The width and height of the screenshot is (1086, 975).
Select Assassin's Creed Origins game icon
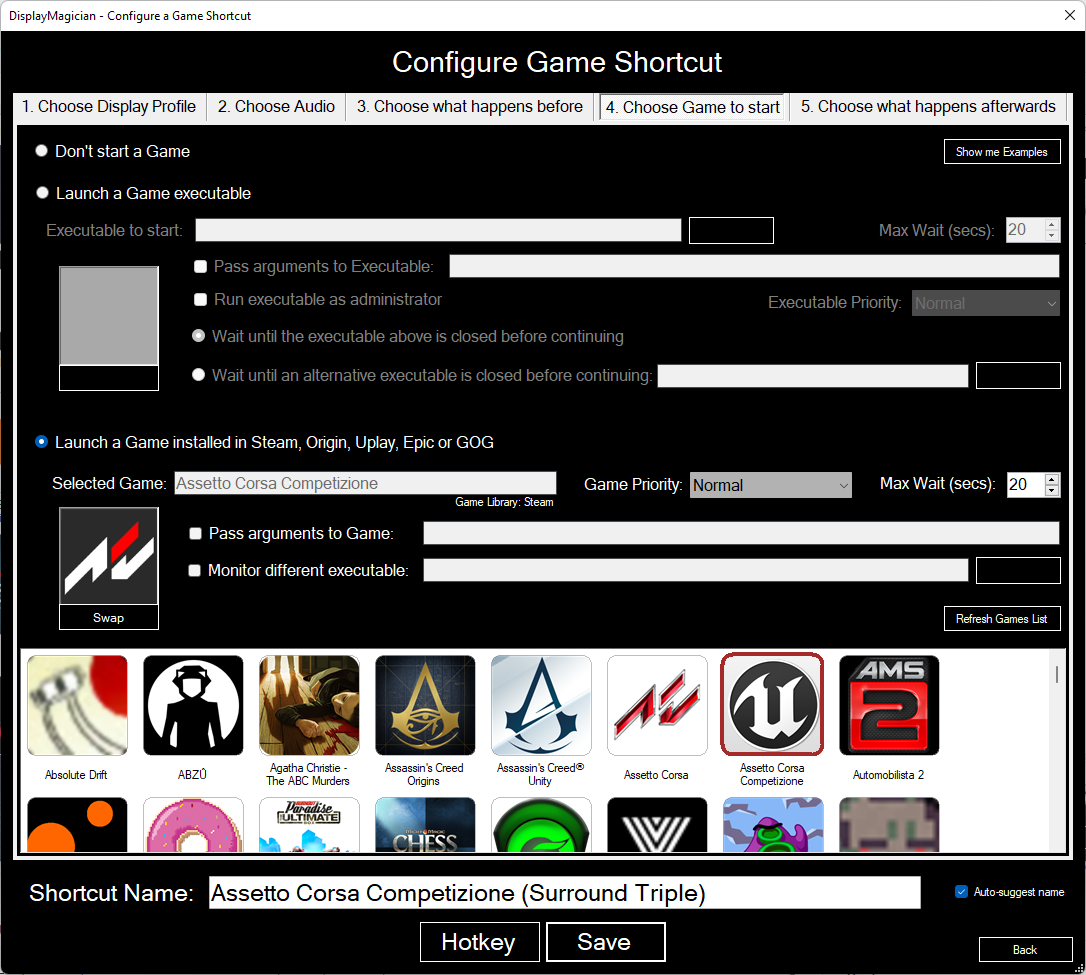pos(425,705)
